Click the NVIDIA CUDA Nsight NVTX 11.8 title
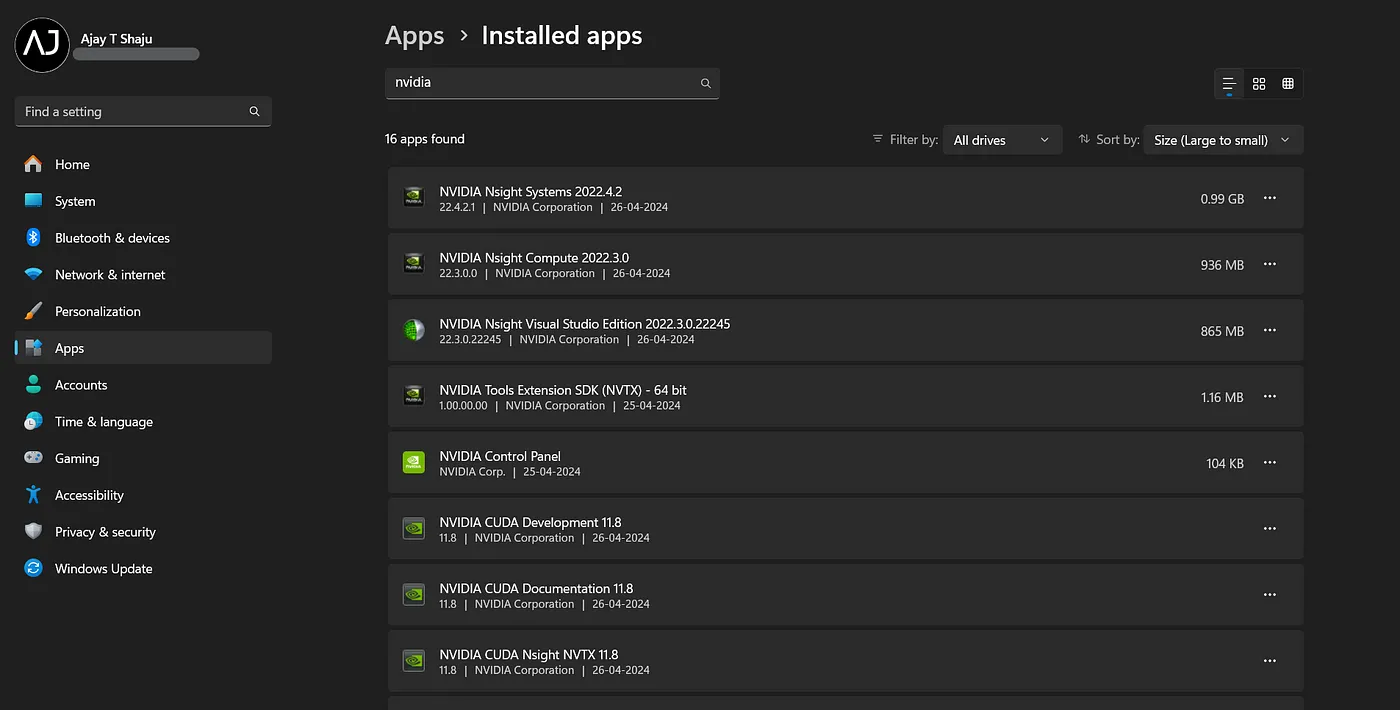Screen dimensions: 1400x710 (529, 654)
